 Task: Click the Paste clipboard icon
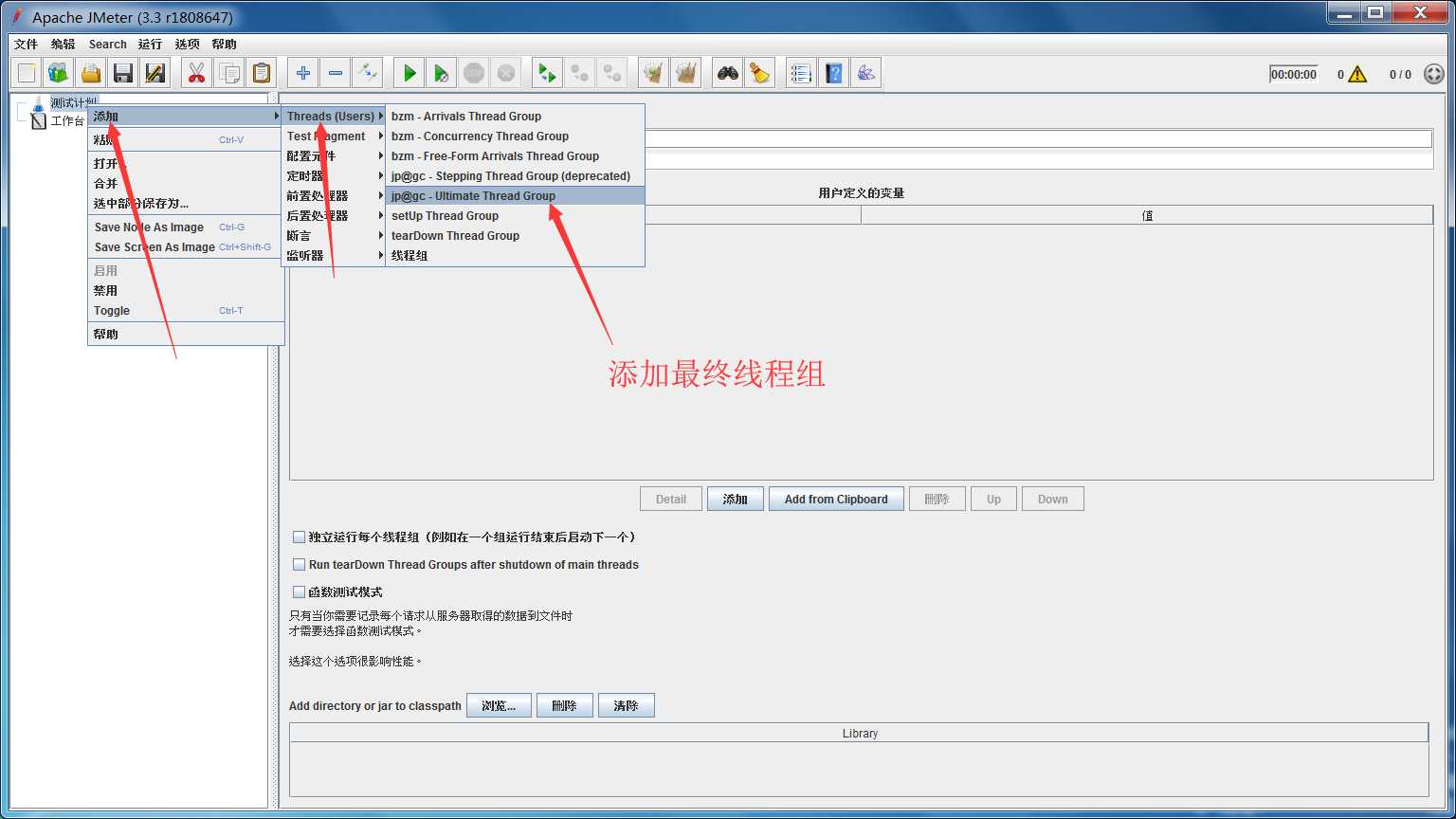pos(261,73)
